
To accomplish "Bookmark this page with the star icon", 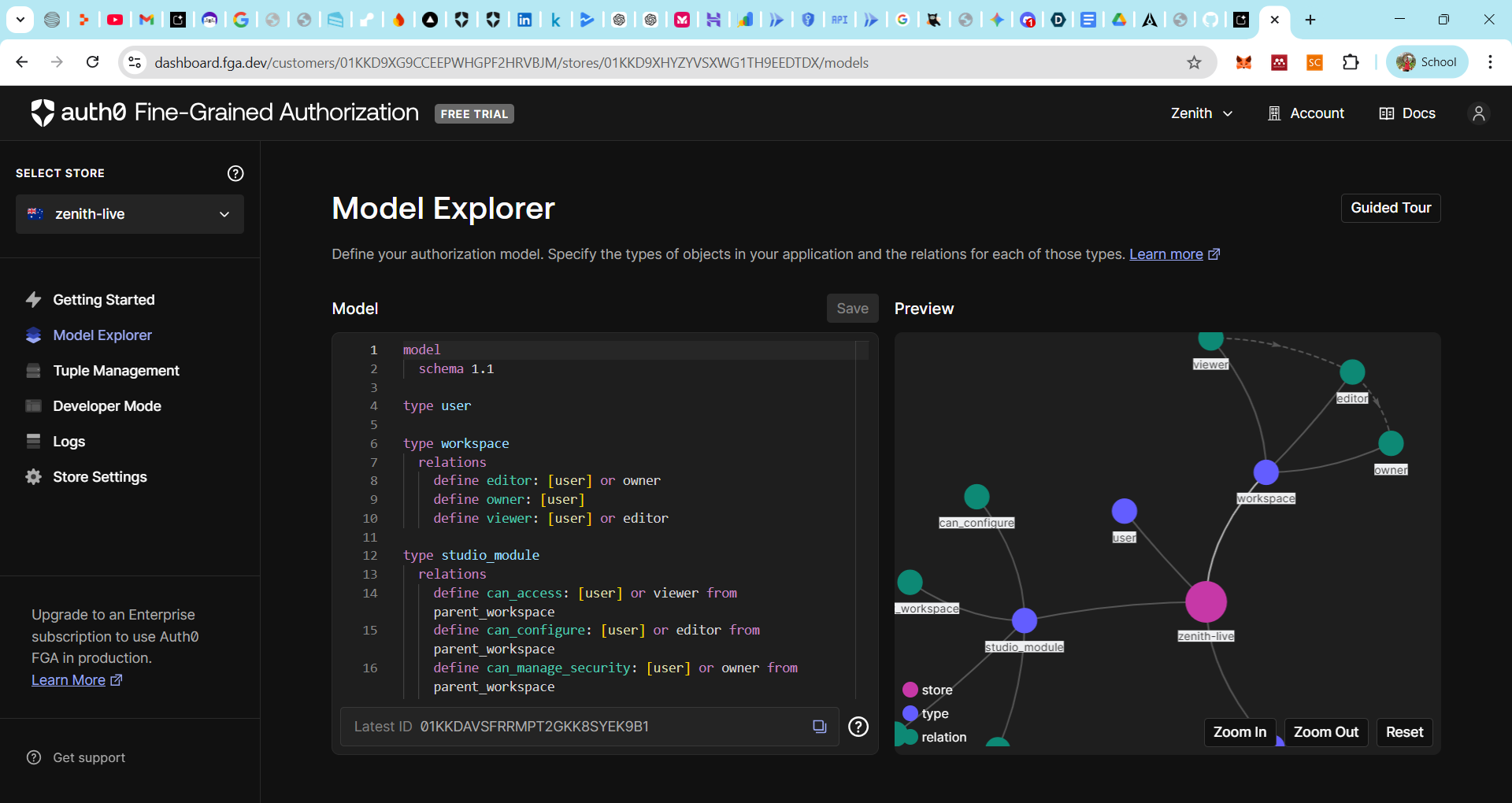I will (1195, 62).
